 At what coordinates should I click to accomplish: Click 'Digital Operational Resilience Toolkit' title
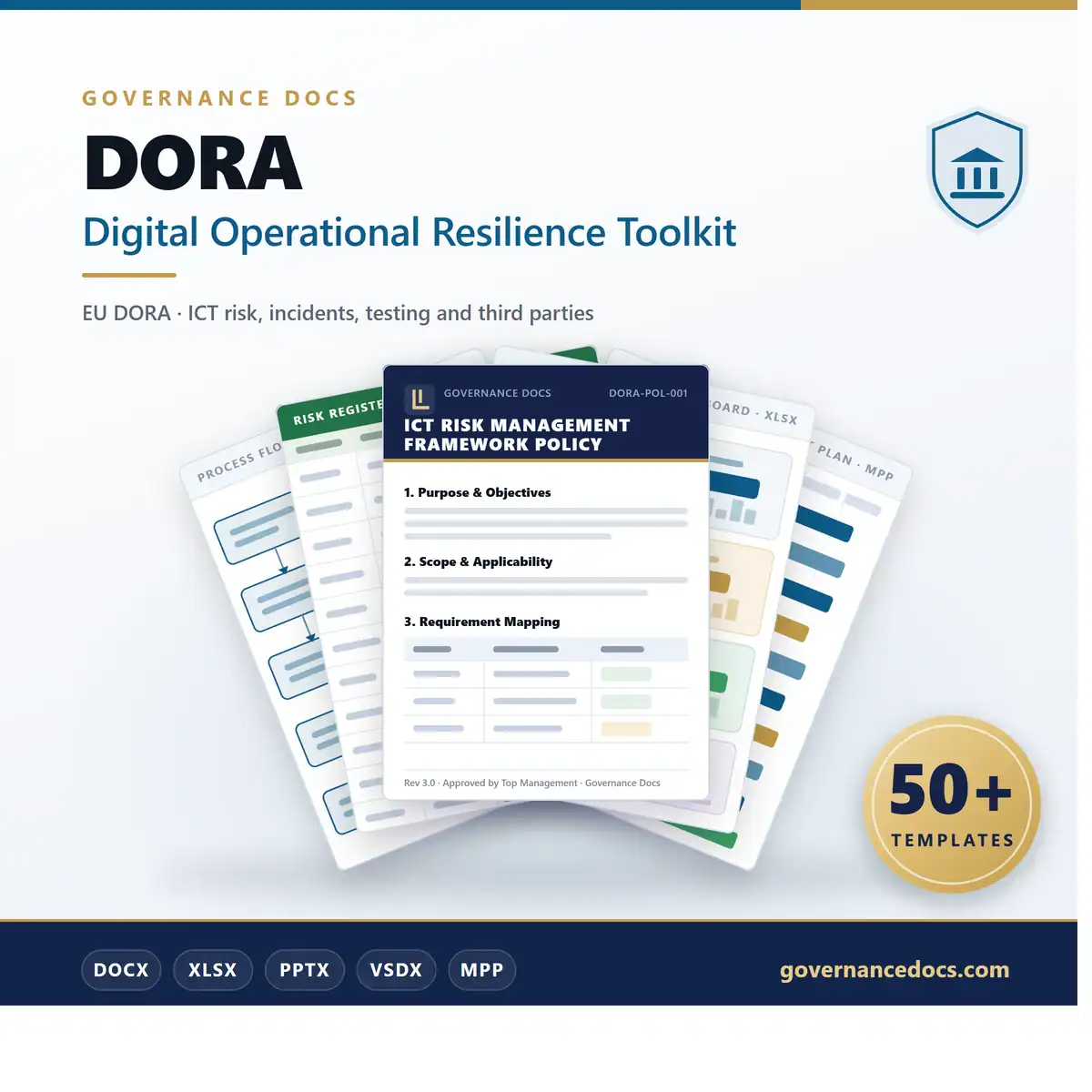409,233
